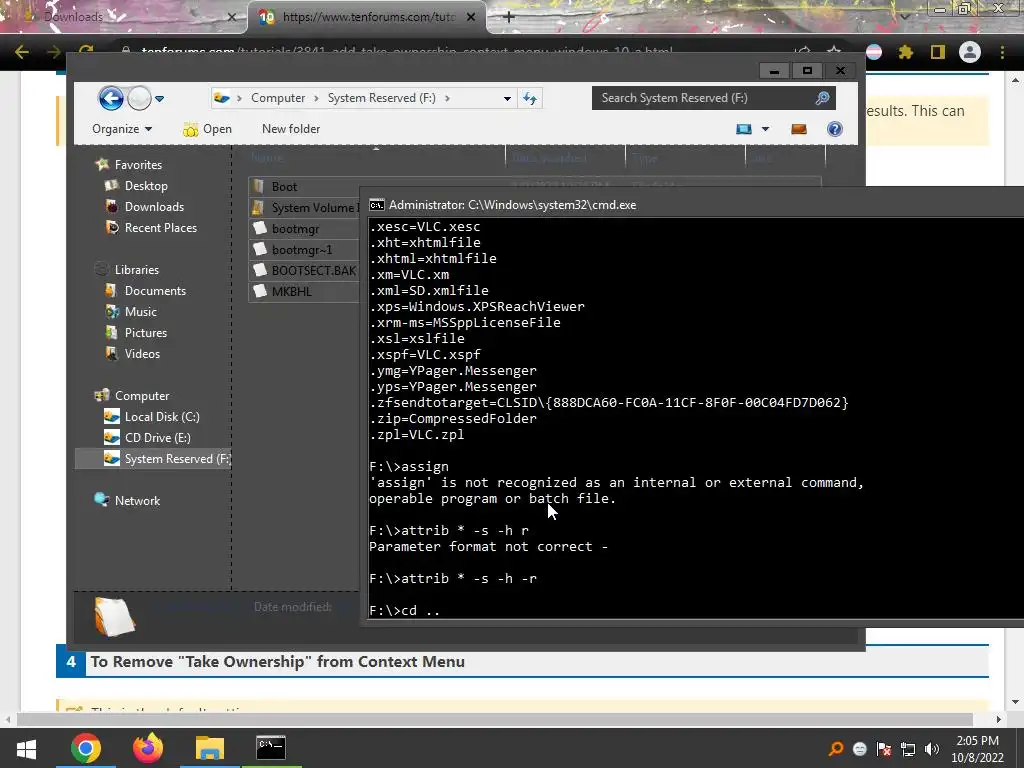Switch to the tenforums.com browser tab
Image resolution: width=1024 pixels, height=768 pixels.
(x=366, y=17)
